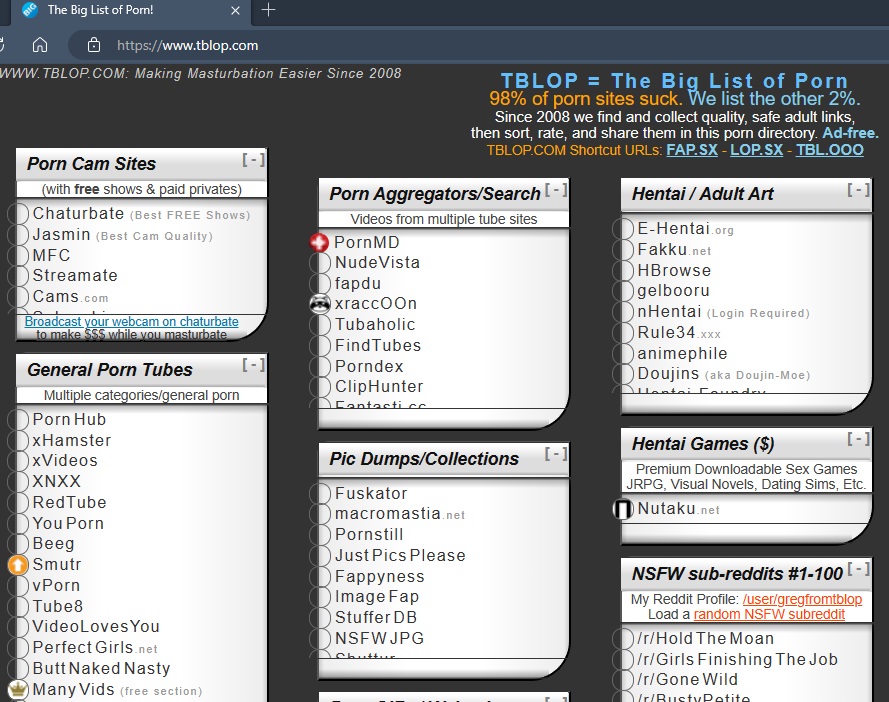Open the Jasmin link
Viewport: 889px width, 702px height.
coord(61,235)
